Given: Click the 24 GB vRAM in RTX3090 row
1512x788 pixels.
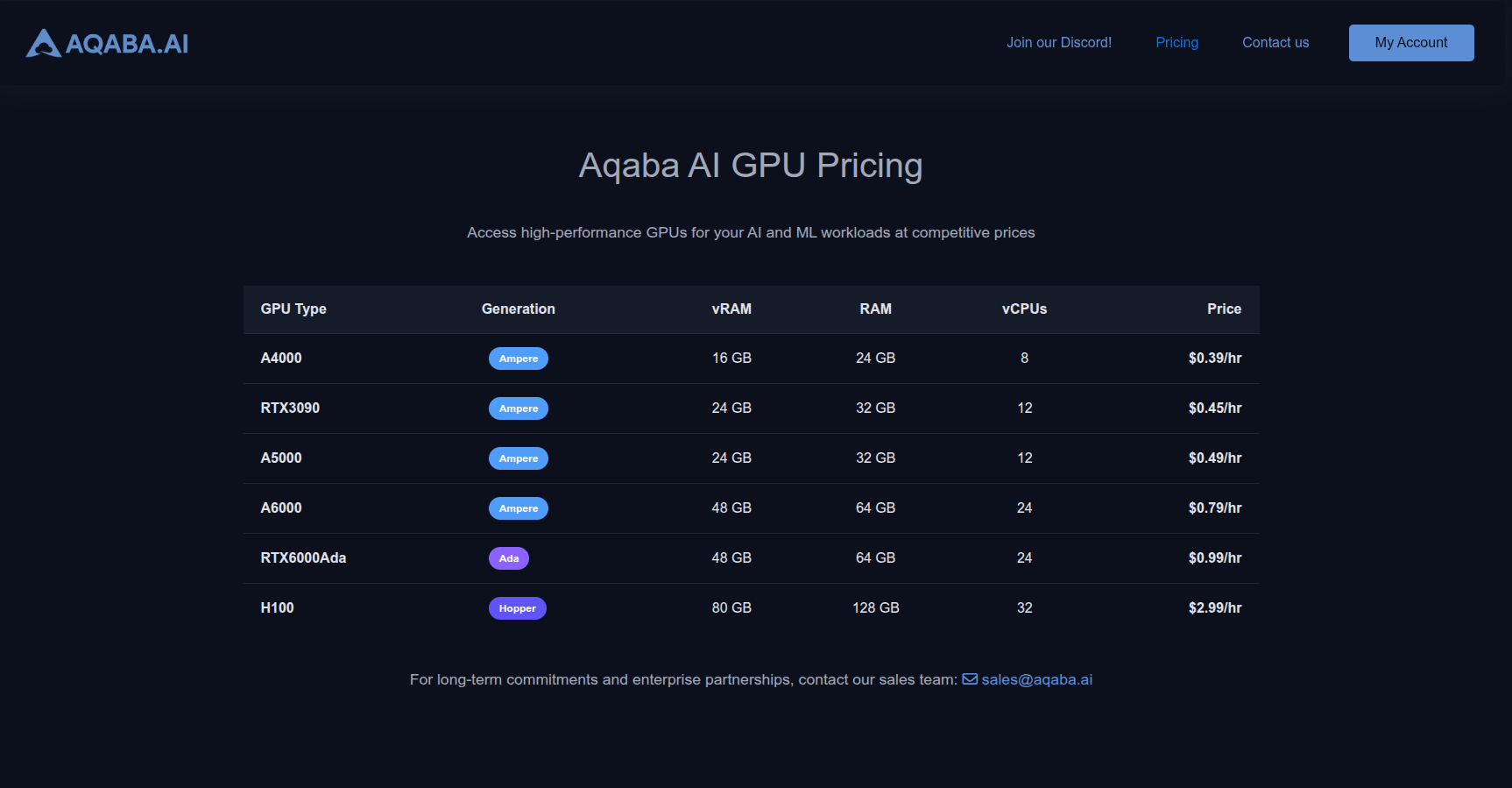Looking at the screenshot, I should click(731, 408).
